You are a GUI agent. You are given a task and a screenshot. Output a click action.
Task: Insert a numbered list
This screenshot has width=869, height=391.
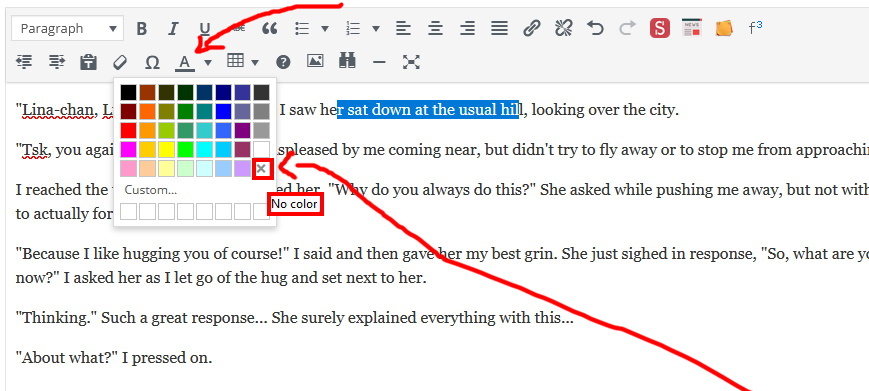point(353,28)
